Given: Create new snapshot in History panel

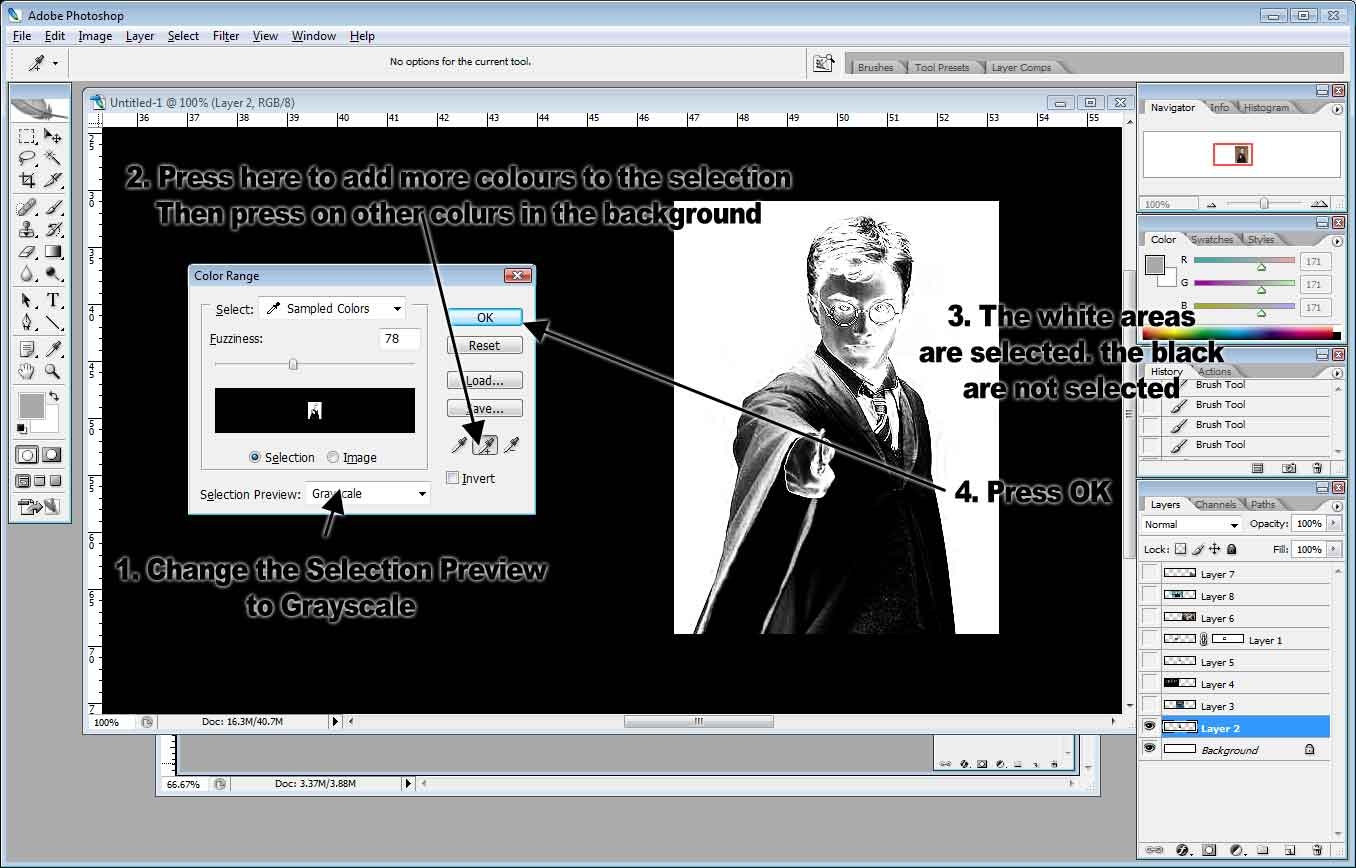Looking at the screenshot, I should 1290,468.
